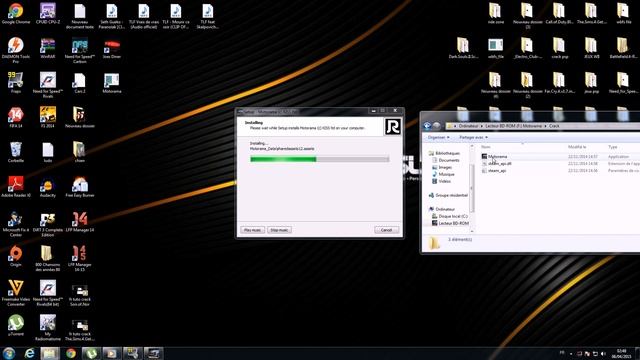Viewport: 640px width, 360px height.
Task: Open Google Chrome desktop shortcut
Action: [16, 13]
